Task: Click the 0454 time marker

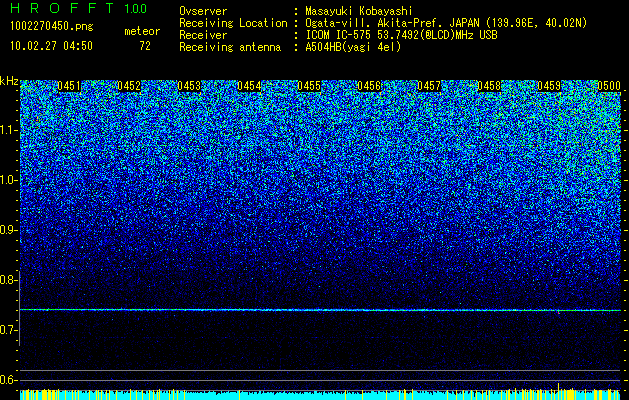Action: click(x=249, y=86)
